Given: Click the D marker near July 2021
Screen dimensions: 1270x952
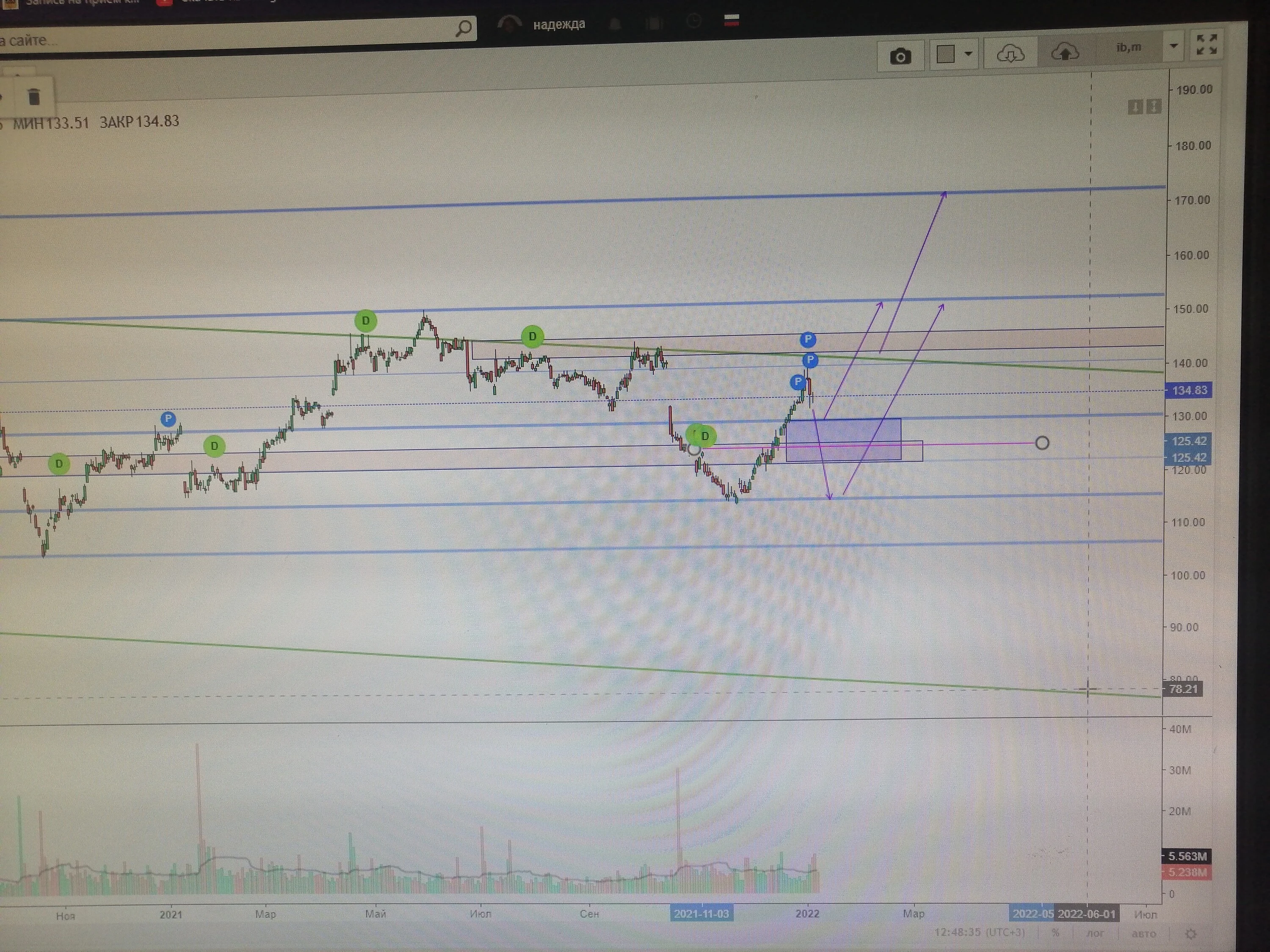Looking at the screenshot, I should pos(532,336).
